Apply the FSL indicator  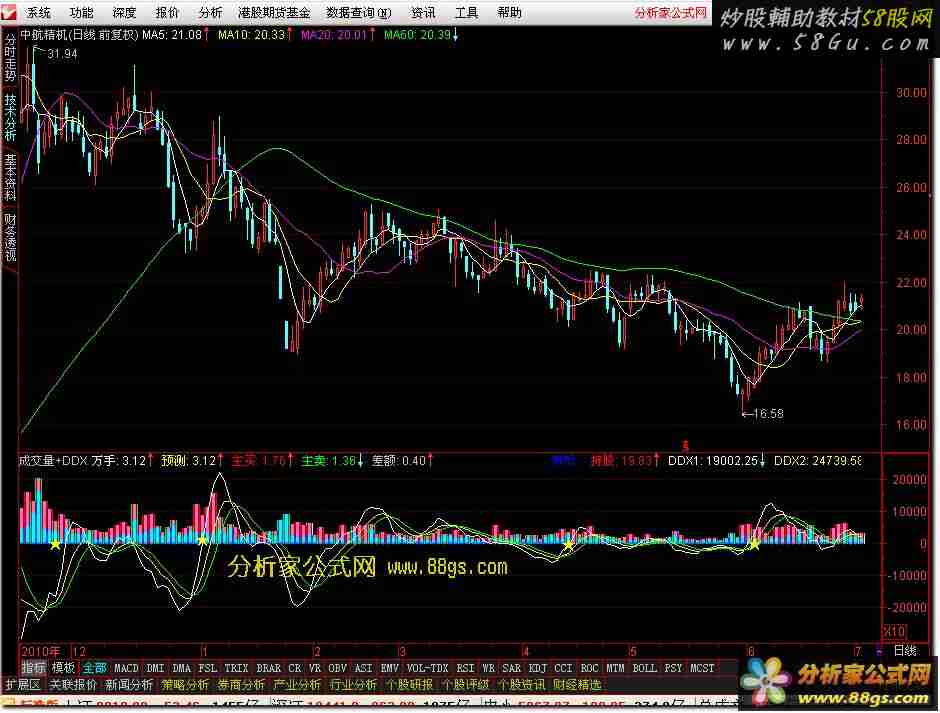[x=207, y=667]
